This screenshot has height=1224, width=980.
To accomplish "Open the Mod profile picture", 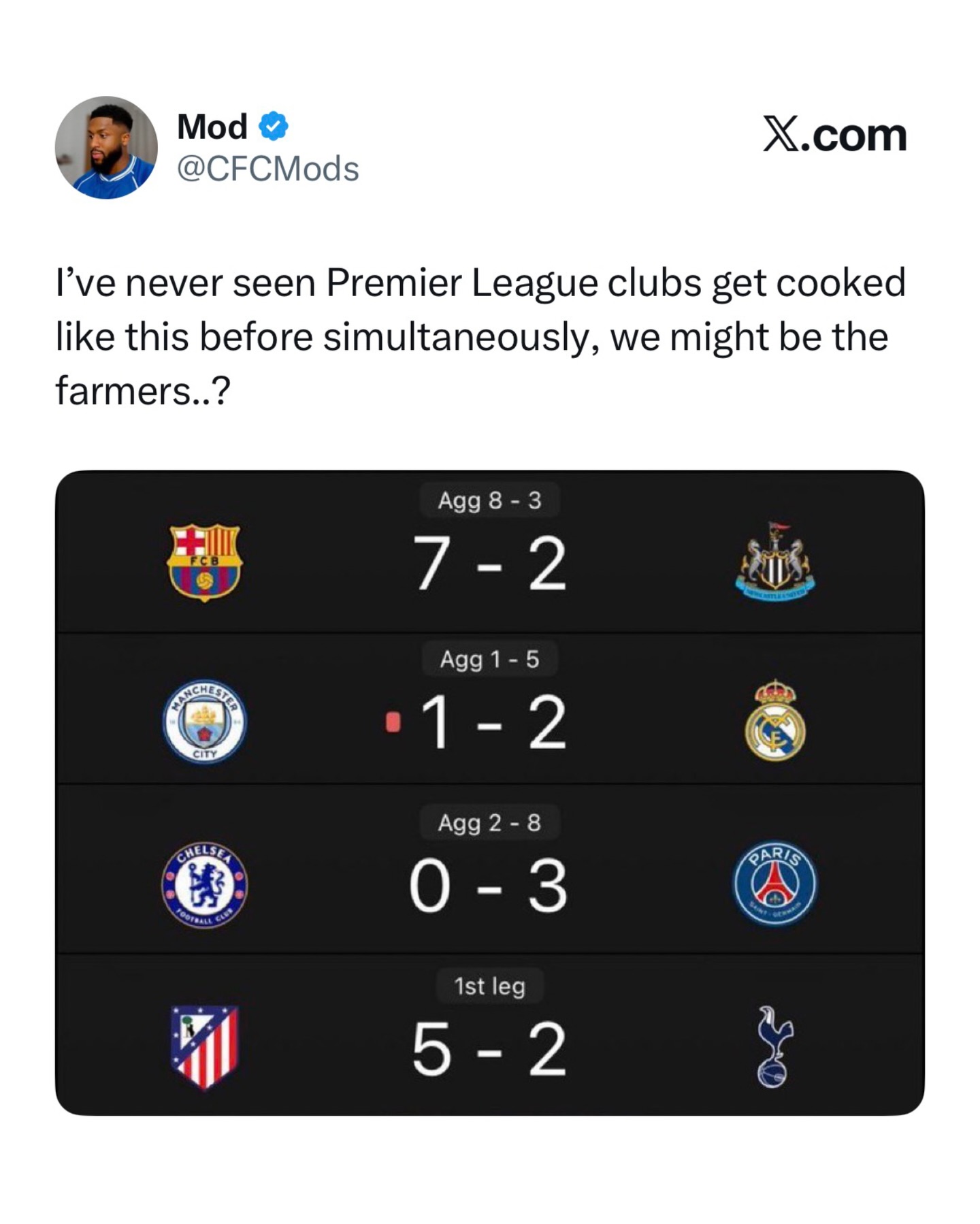I will (106, 148).
